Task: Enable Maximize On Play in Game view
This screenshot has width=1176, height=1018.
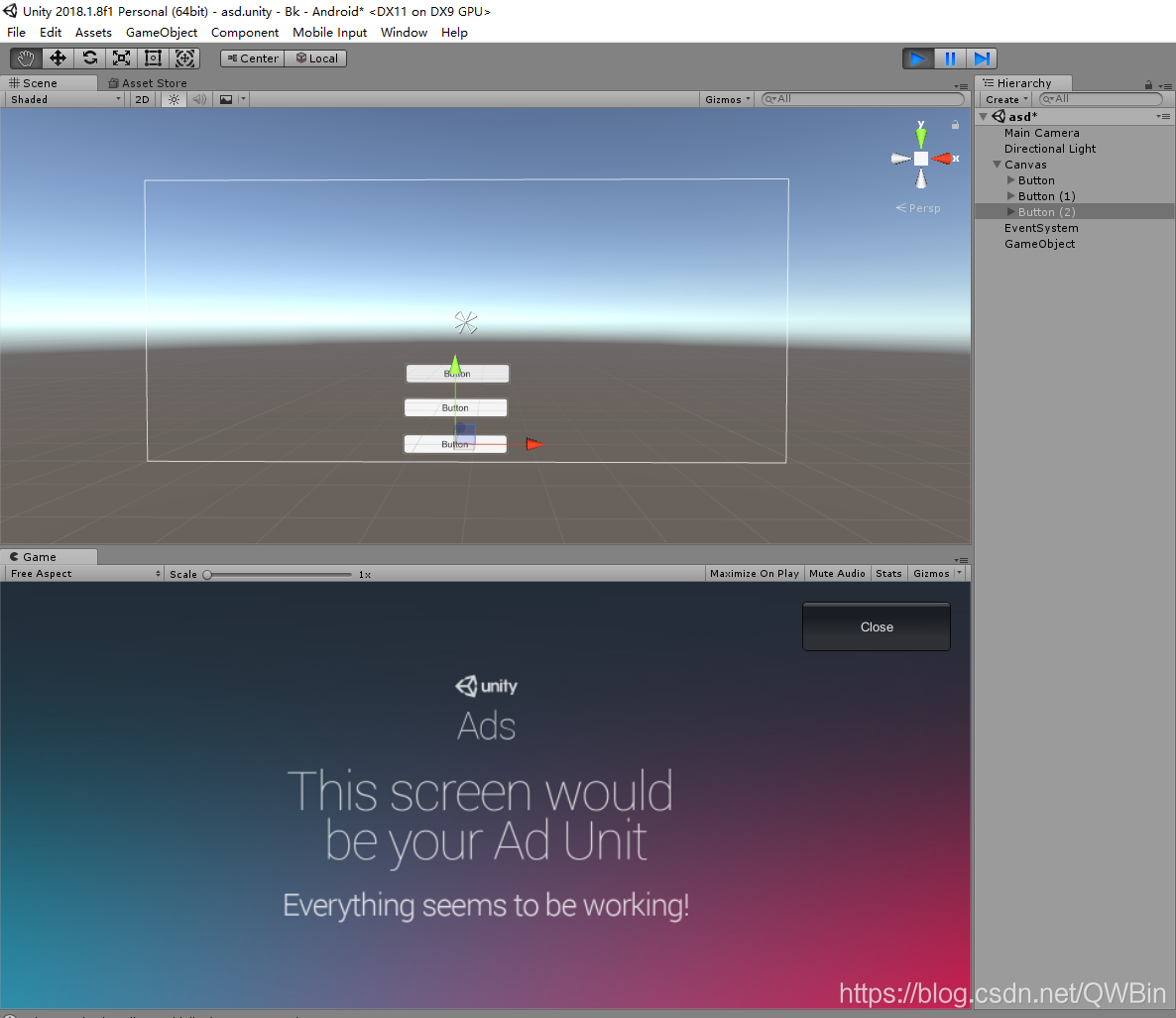Action: (x=754, y=573)
